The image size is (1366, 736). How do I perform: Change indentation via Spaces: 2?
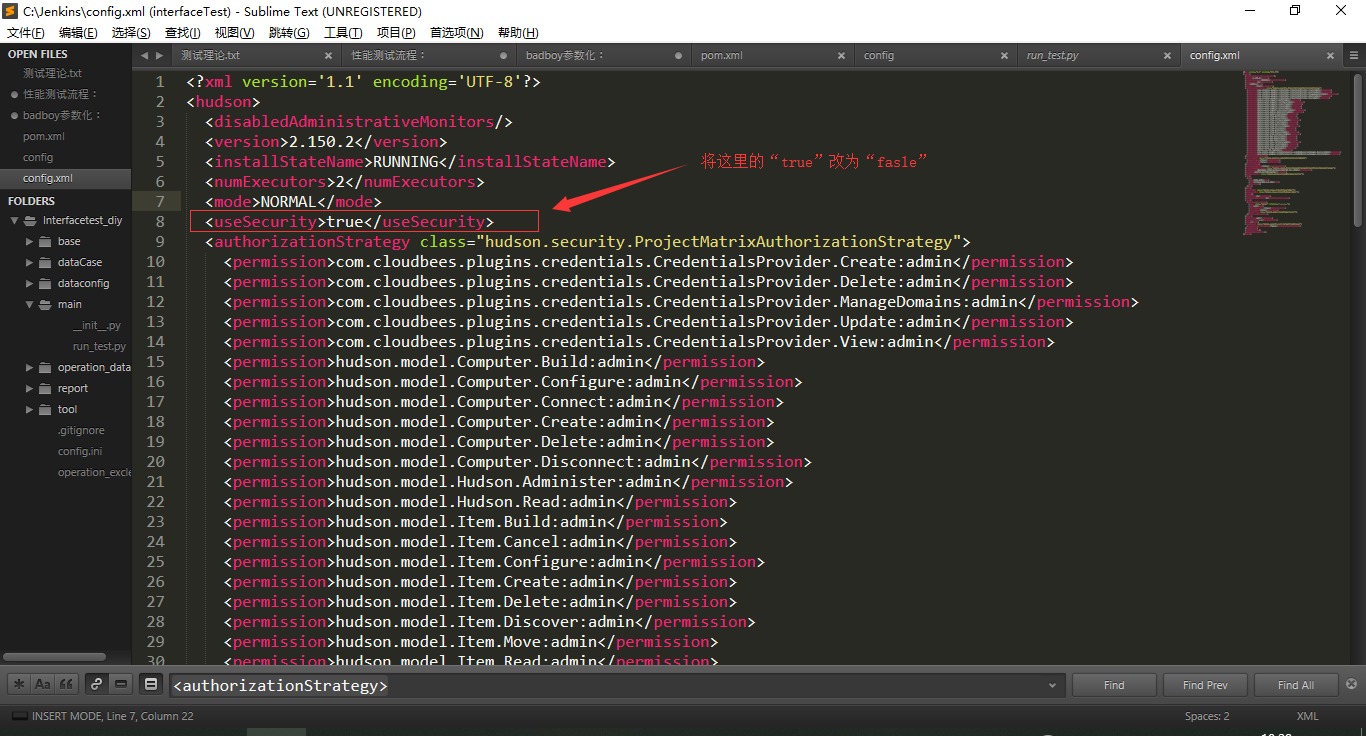1207,716
